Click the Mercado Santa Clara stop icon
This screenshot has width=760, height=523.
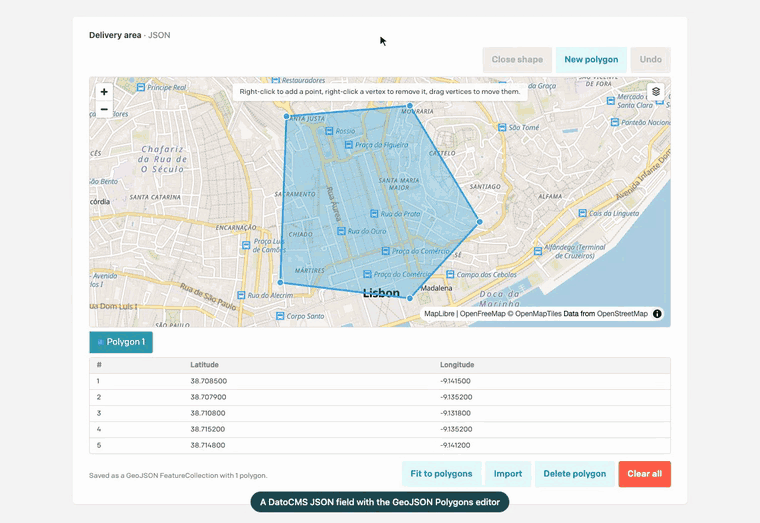611,101
